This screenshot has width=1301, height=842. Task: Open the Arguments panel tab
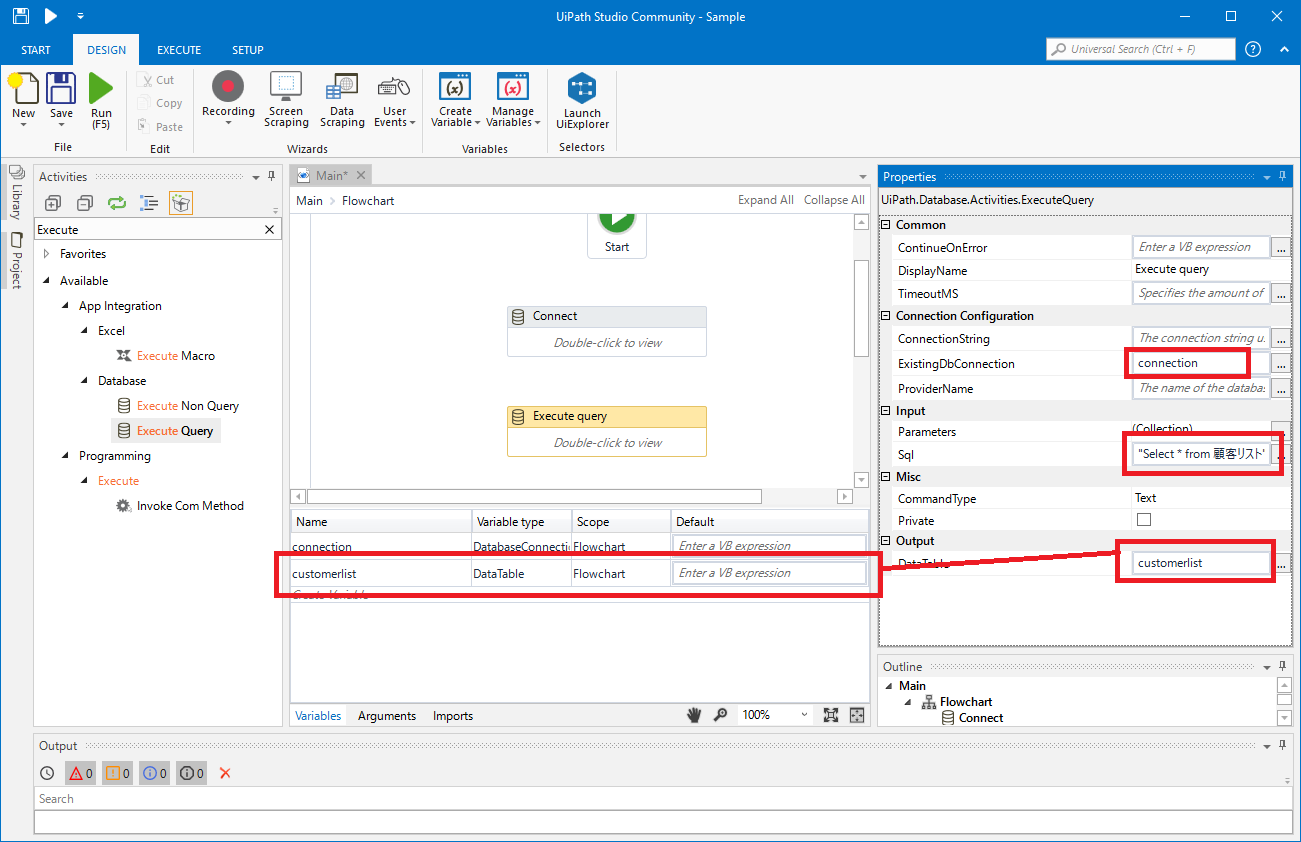coord(387,716)
